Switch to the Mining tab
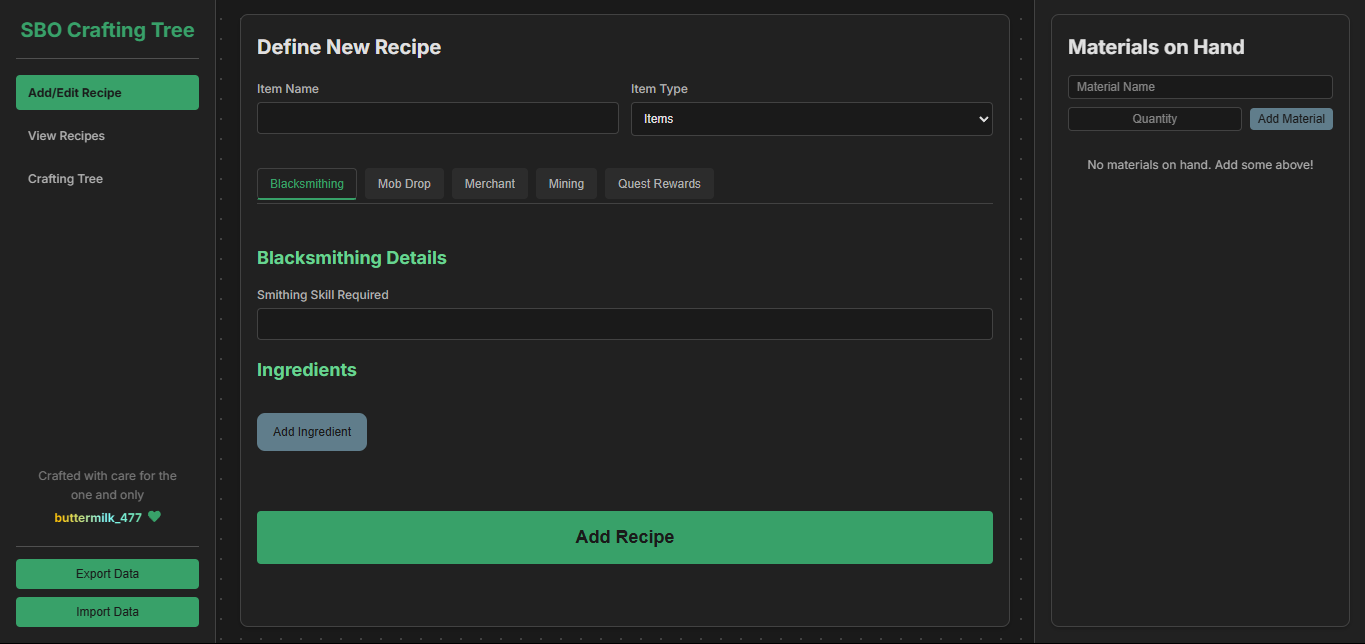The image size is (1365, 644). coord(566,184)
